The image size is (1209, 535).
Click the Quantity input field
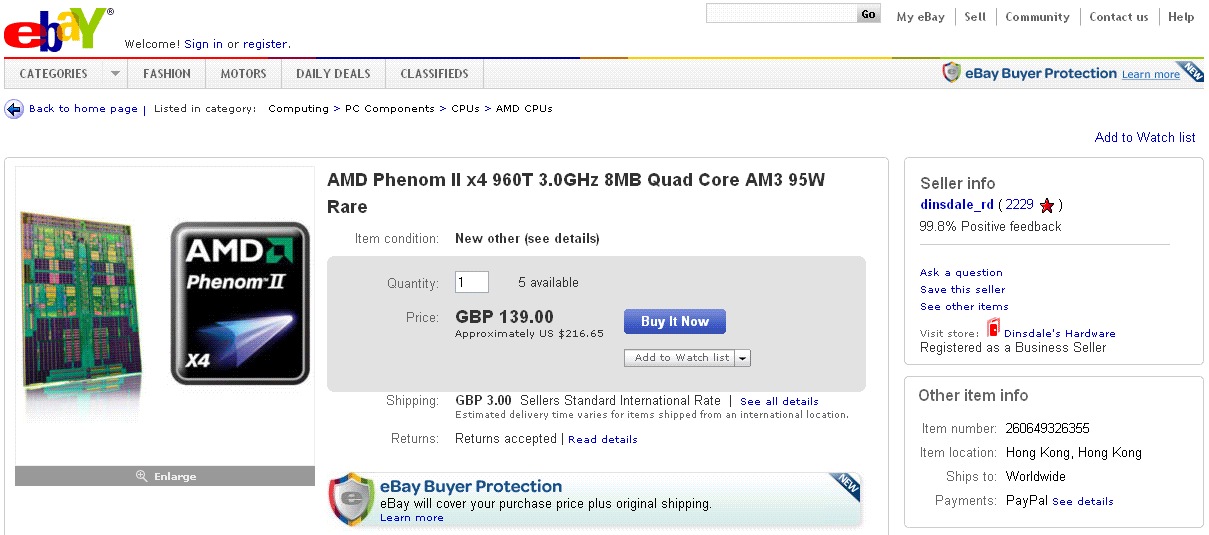[x=471, y=282]
